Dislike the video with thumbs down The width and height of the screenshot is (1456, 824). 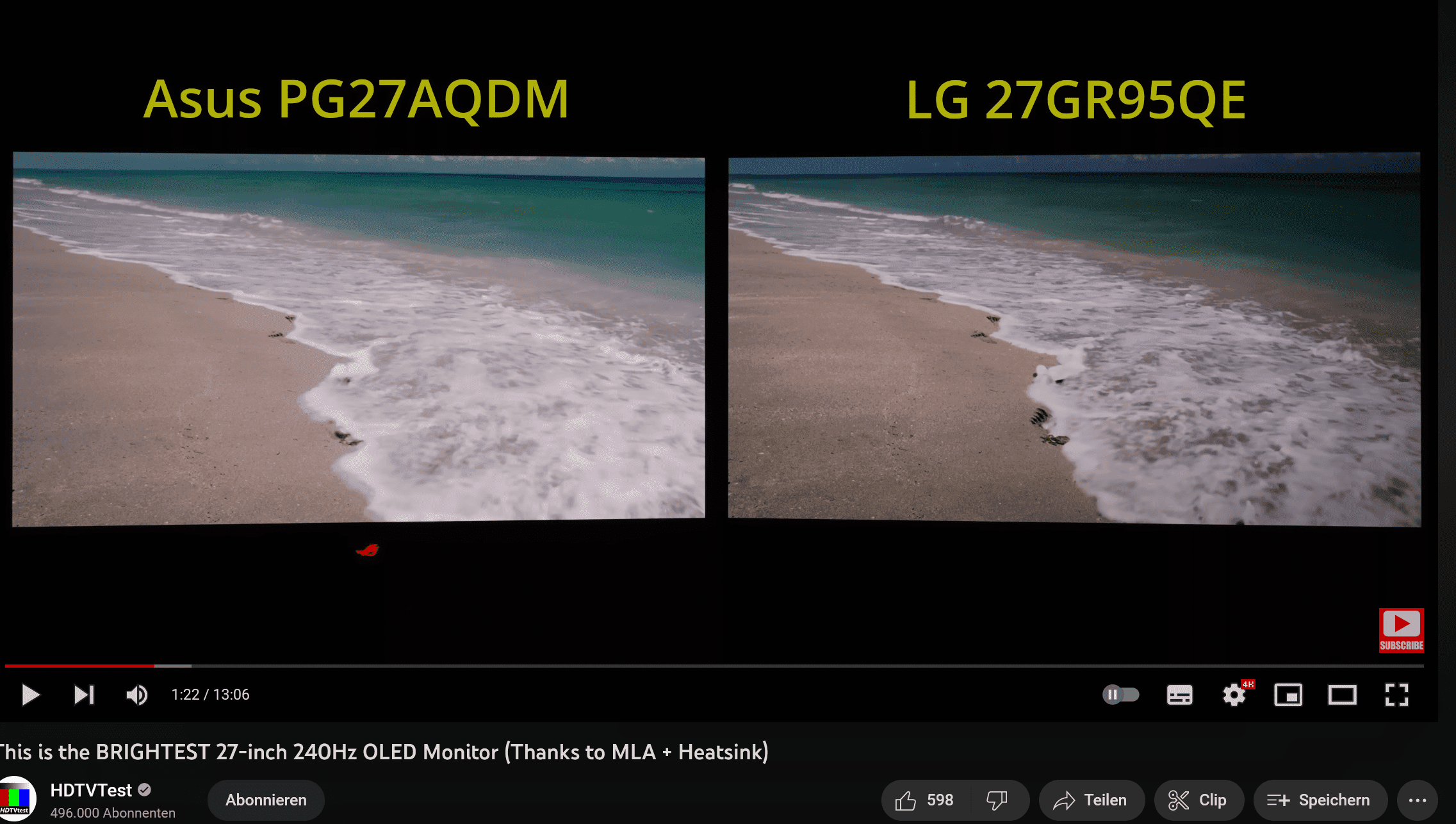[x=997, y=800]
